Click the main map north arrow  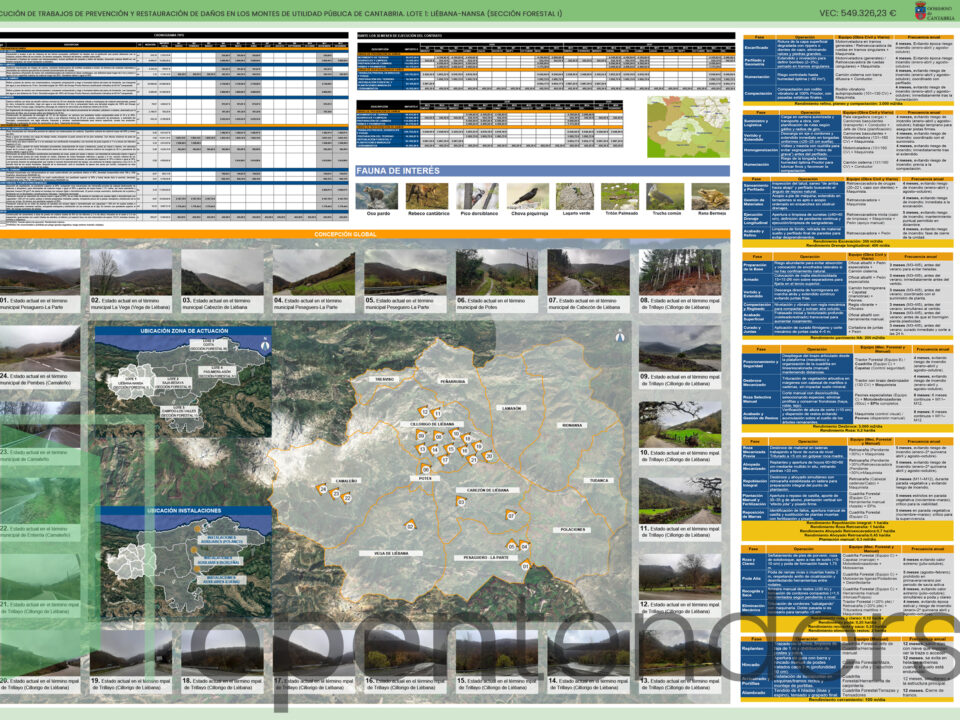point(620,336)
